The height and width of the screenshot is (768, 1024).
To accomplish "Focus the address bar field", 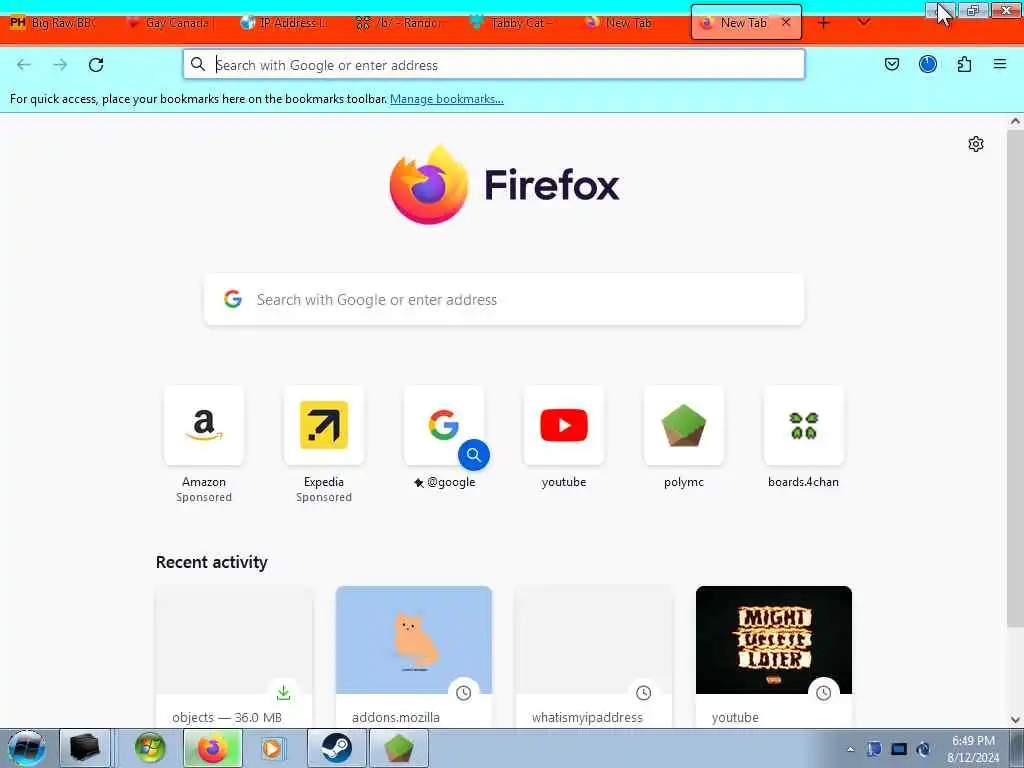I will click(x=494, y=65).
